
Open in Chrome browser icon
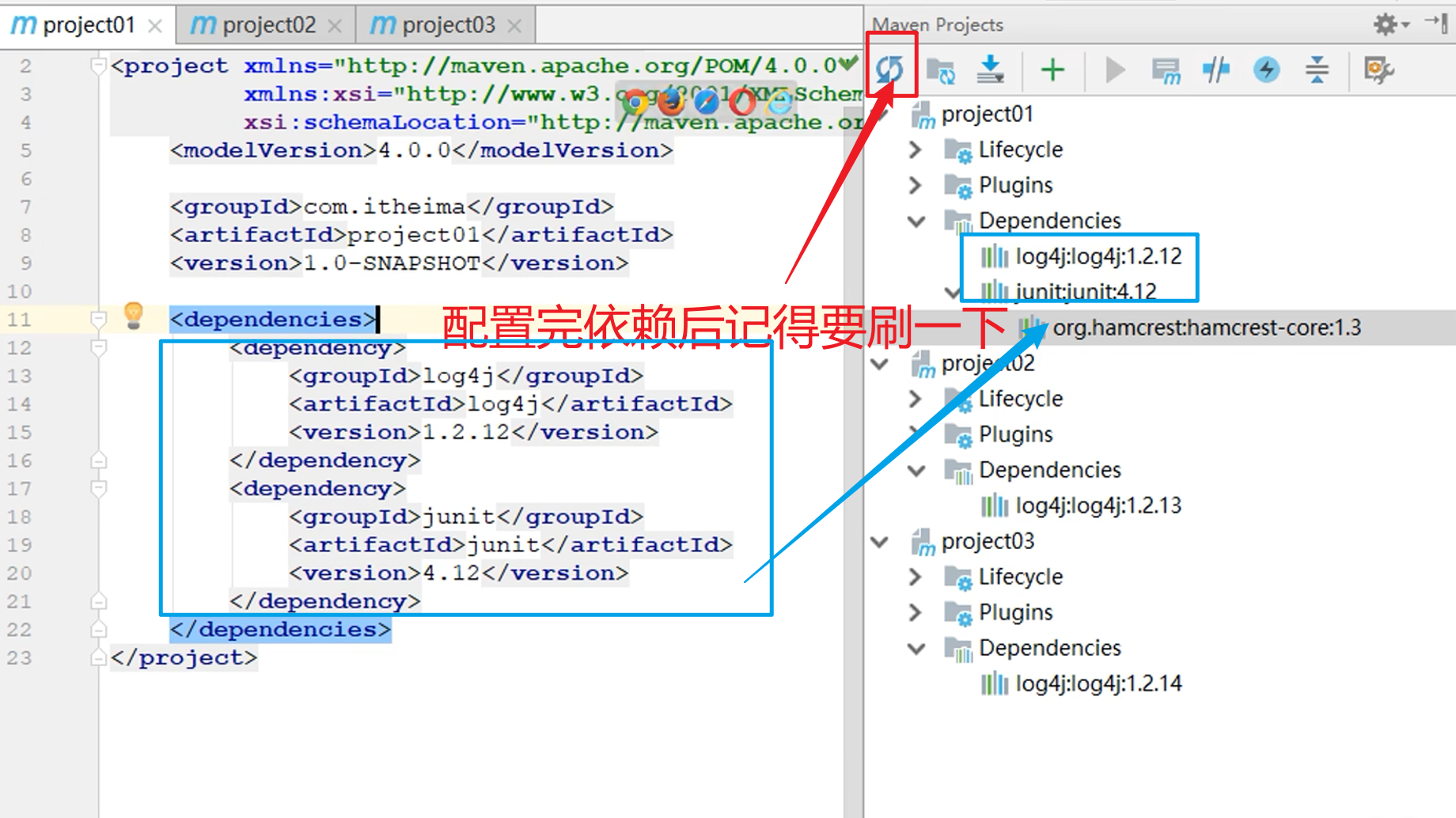tap(635, 101)
